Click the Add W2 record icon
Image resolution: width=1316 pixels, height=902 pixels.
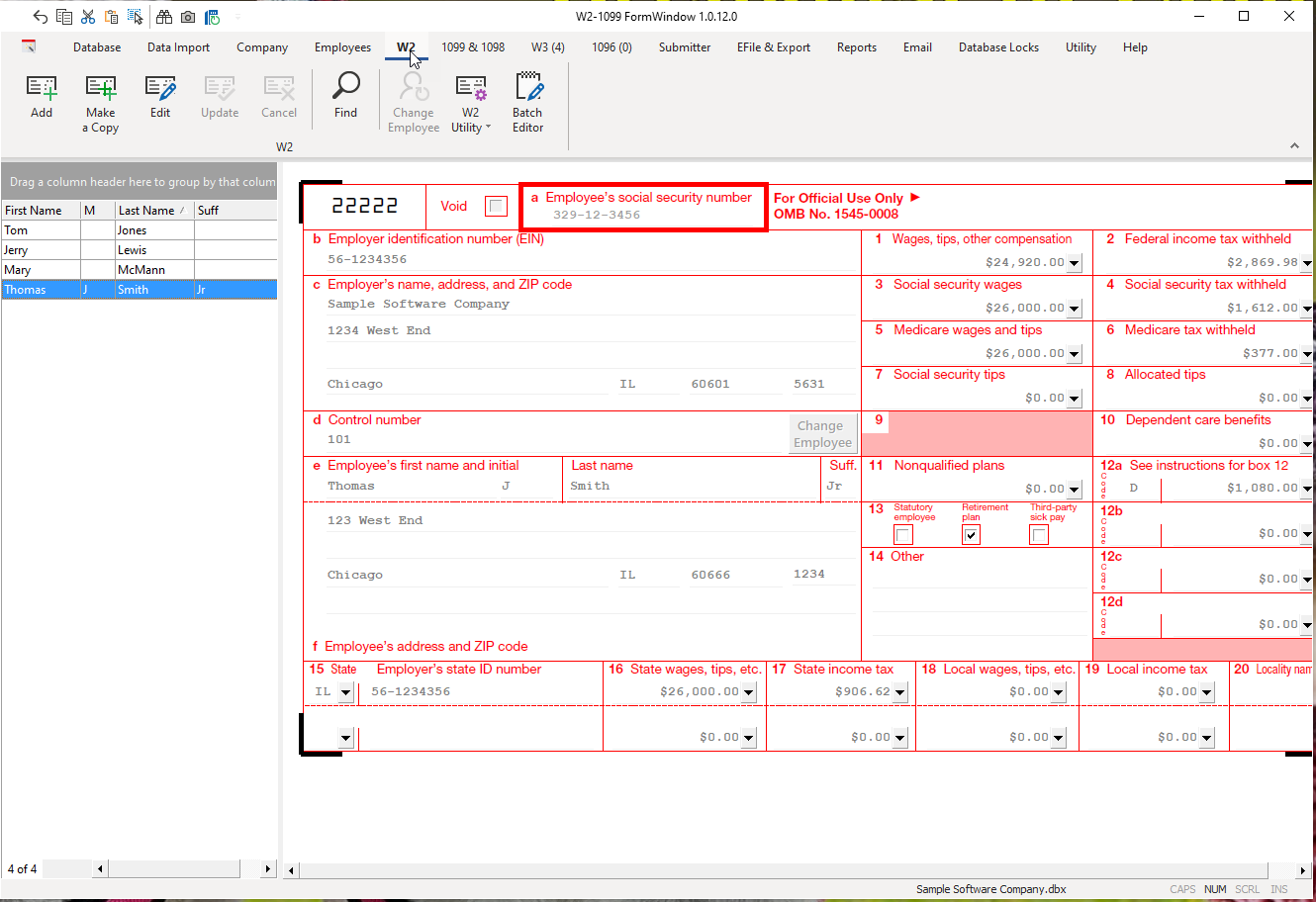click(x=42, y=97)
